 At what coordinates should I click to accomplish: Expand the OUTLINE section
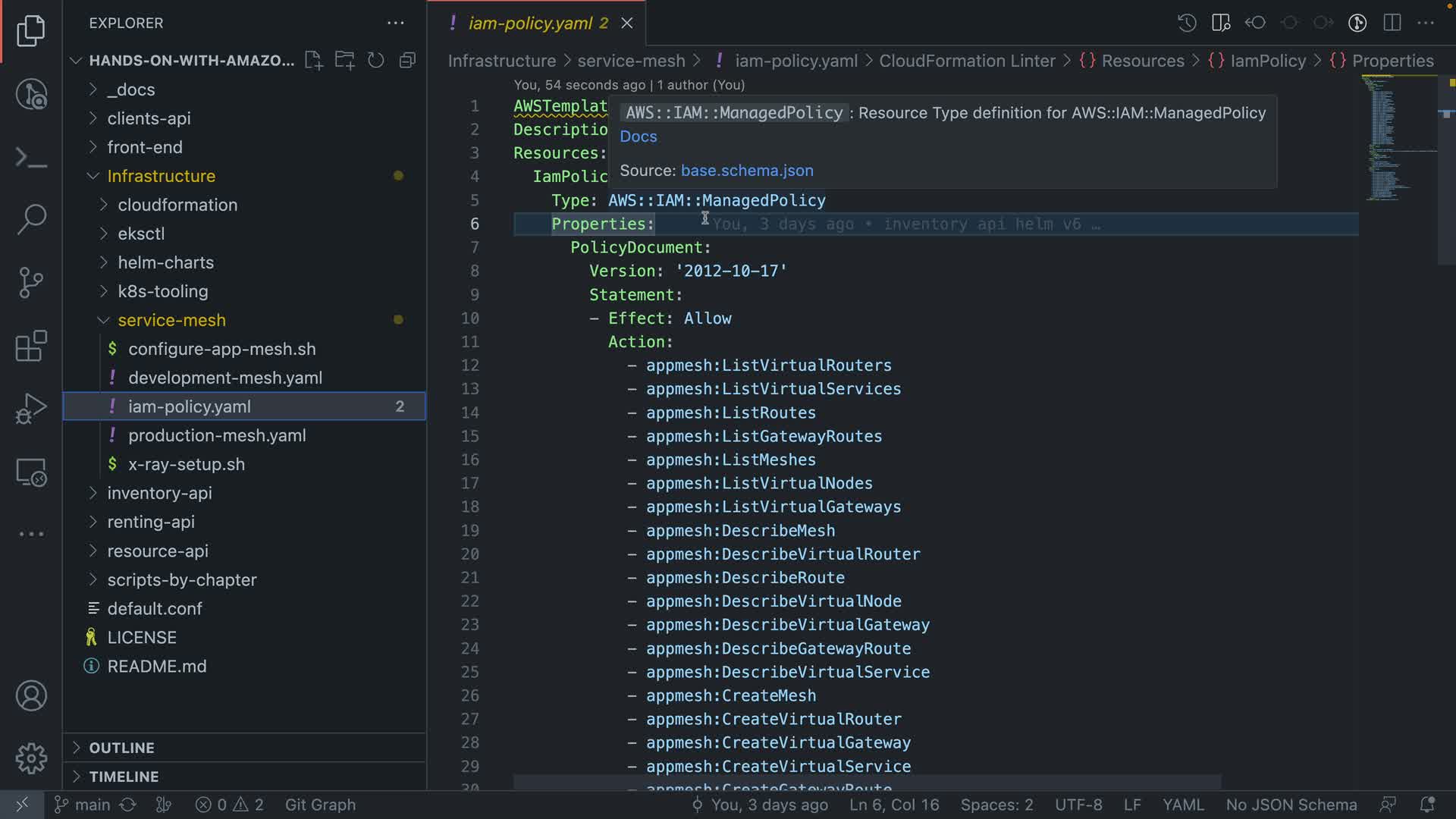pyautogui.click(x=121, y=748)
